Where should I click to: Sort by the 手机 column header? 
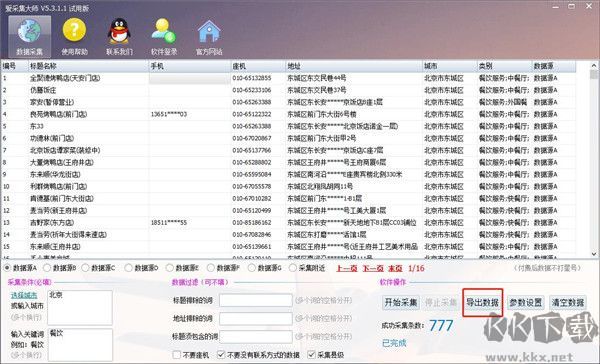click(x=189, y=66)
